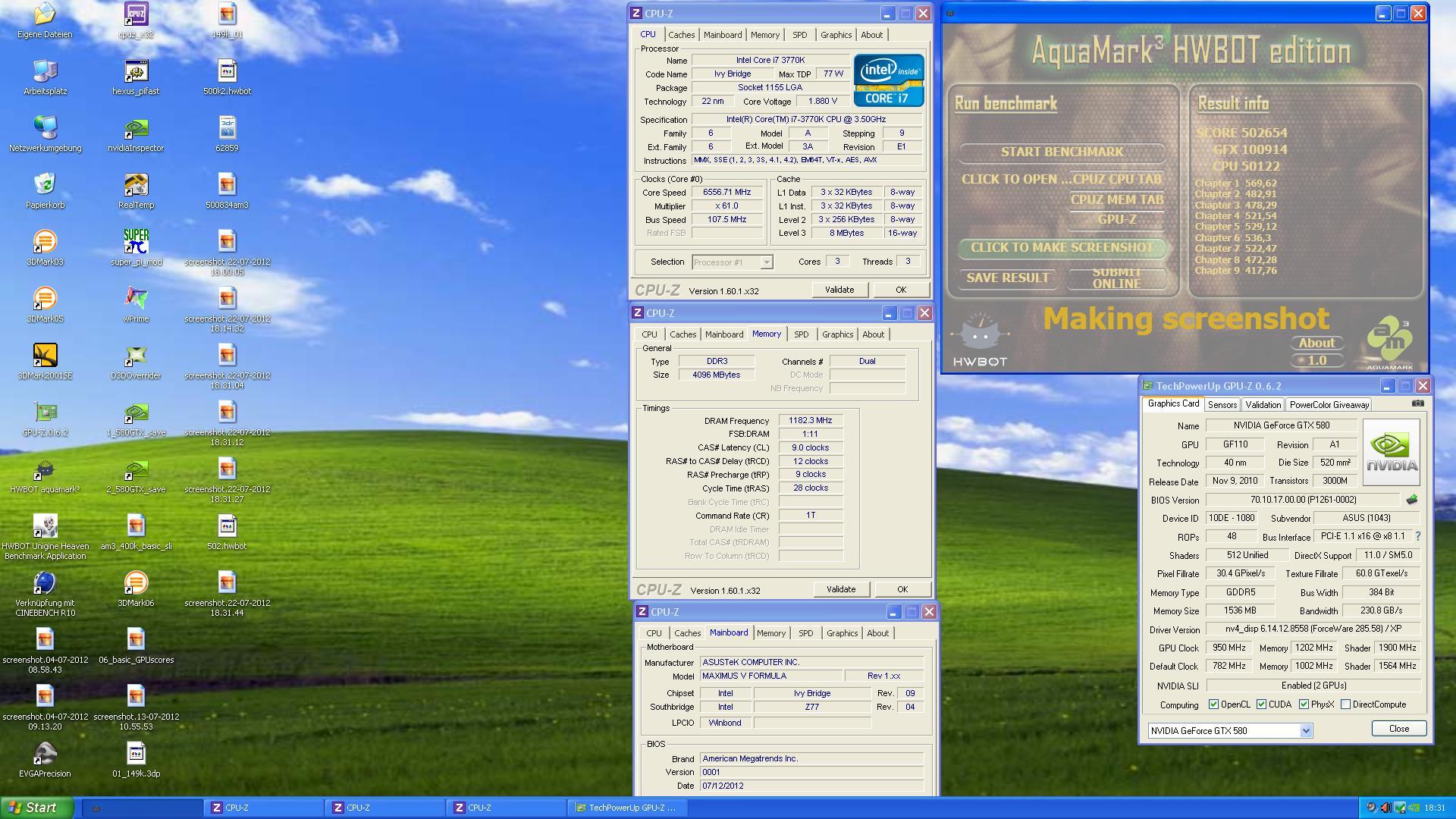
Task: Click Validate in Memory CPU-Z window
Action: (x=841, y=589)
